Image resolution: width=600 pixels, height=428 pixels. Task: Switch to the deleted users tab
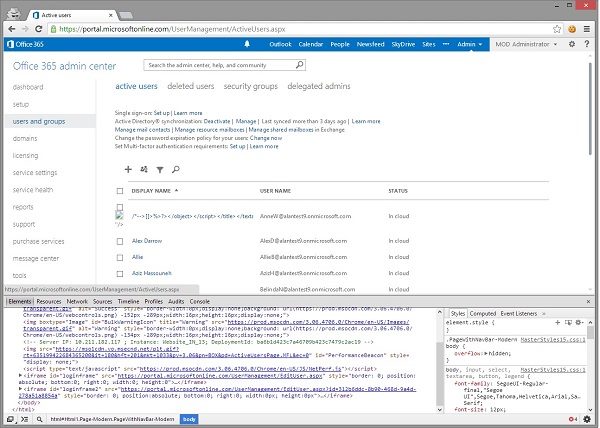pyautogui.click(x=191, y=86)
